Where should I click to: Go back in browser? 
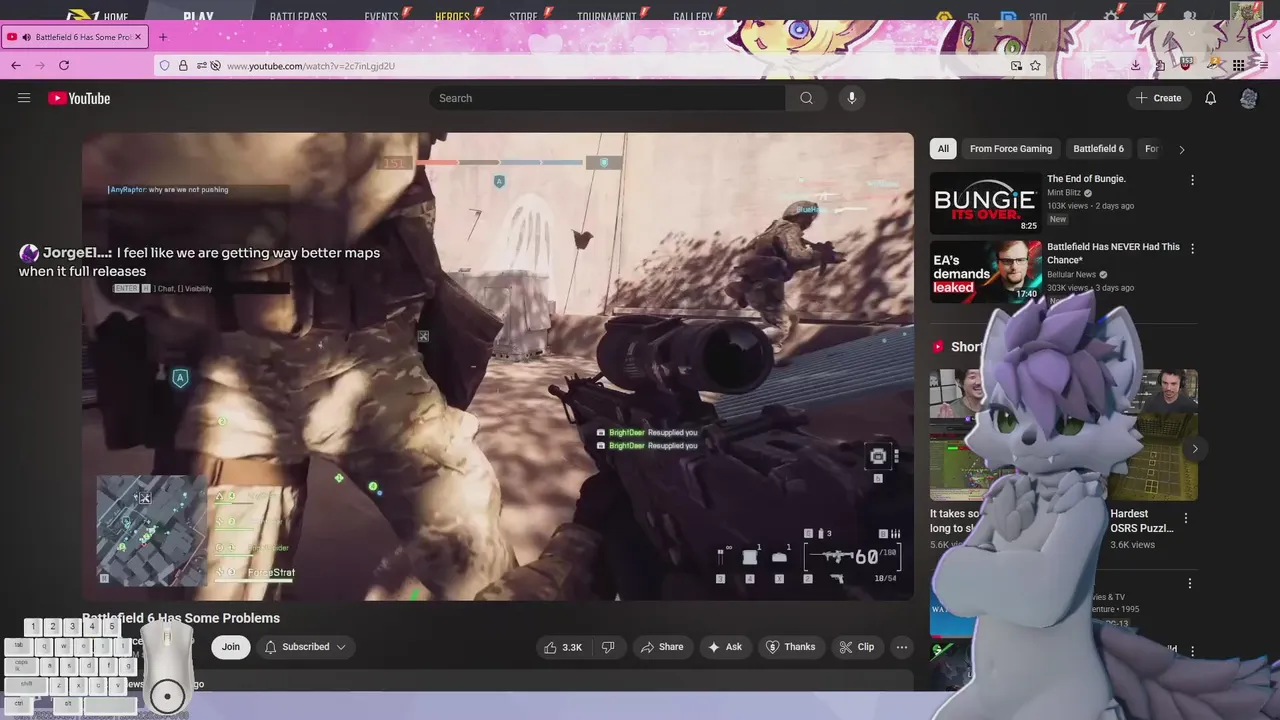tap(16, 65)
